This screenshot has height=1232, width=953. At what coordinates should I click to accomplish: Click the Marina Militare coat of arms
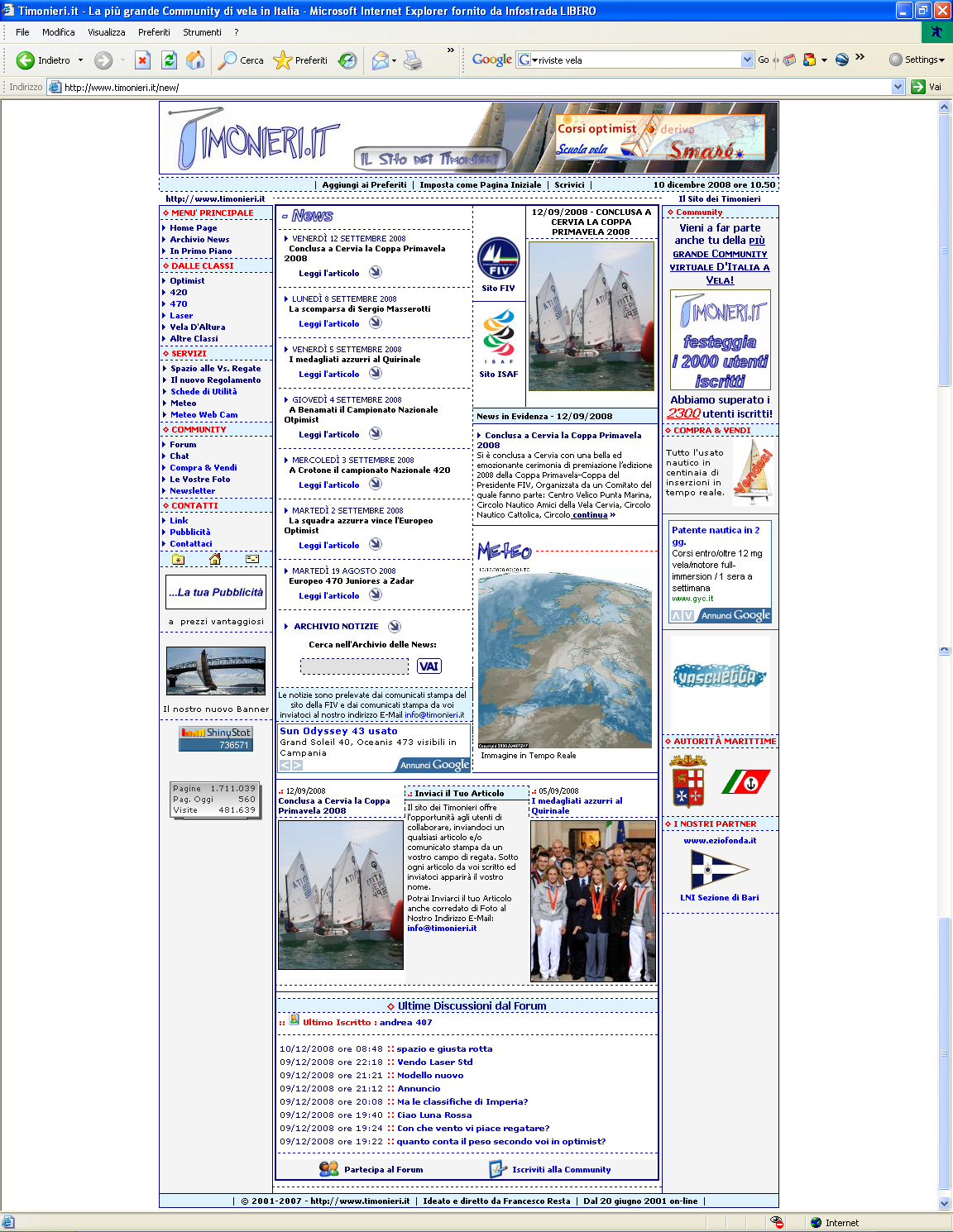[x=687, y=781]
